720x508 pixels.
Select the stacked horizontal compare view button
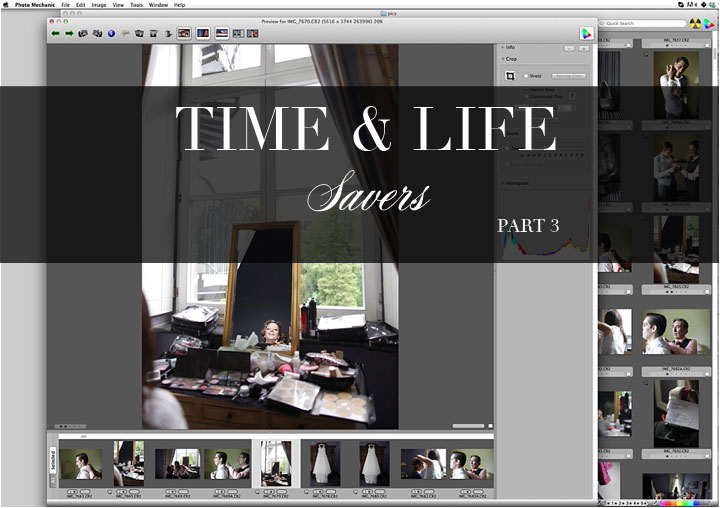coord(222,34)
